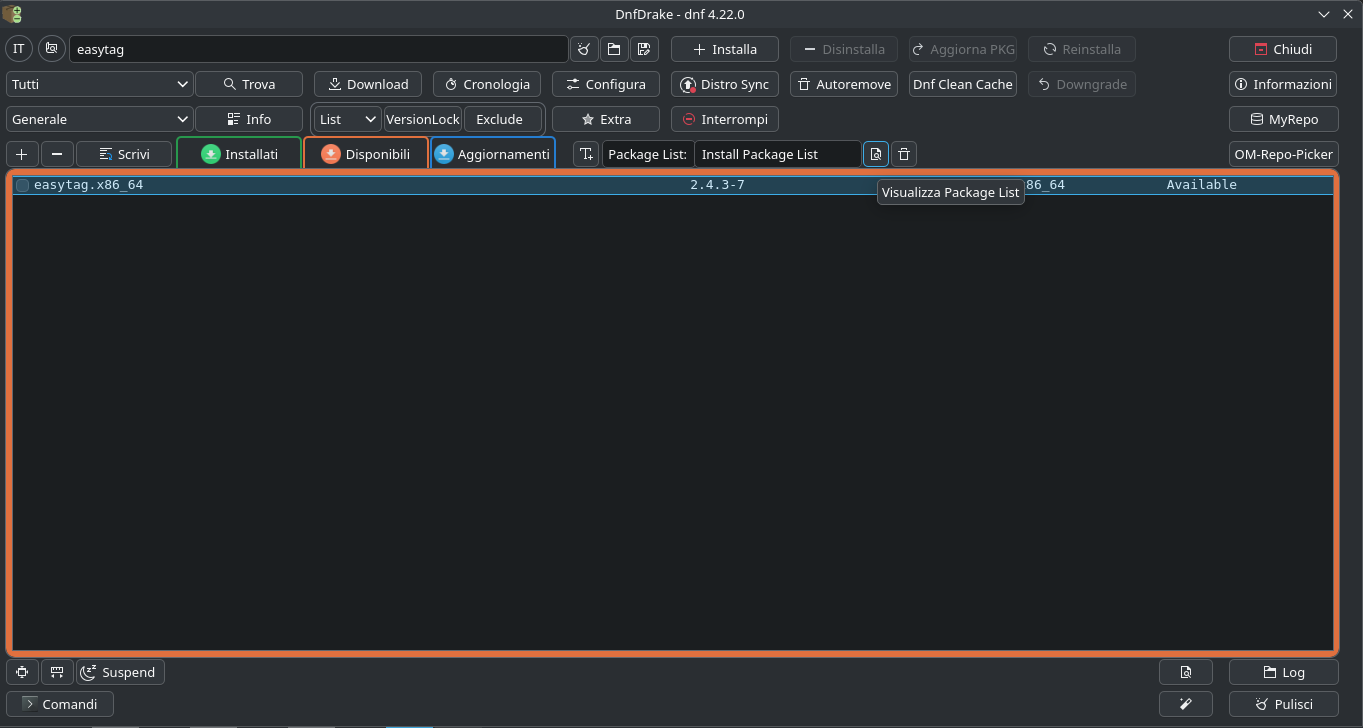Click the text-add icon left of Package List
This screenshot has height=728, width=1363.
[586, 154]
